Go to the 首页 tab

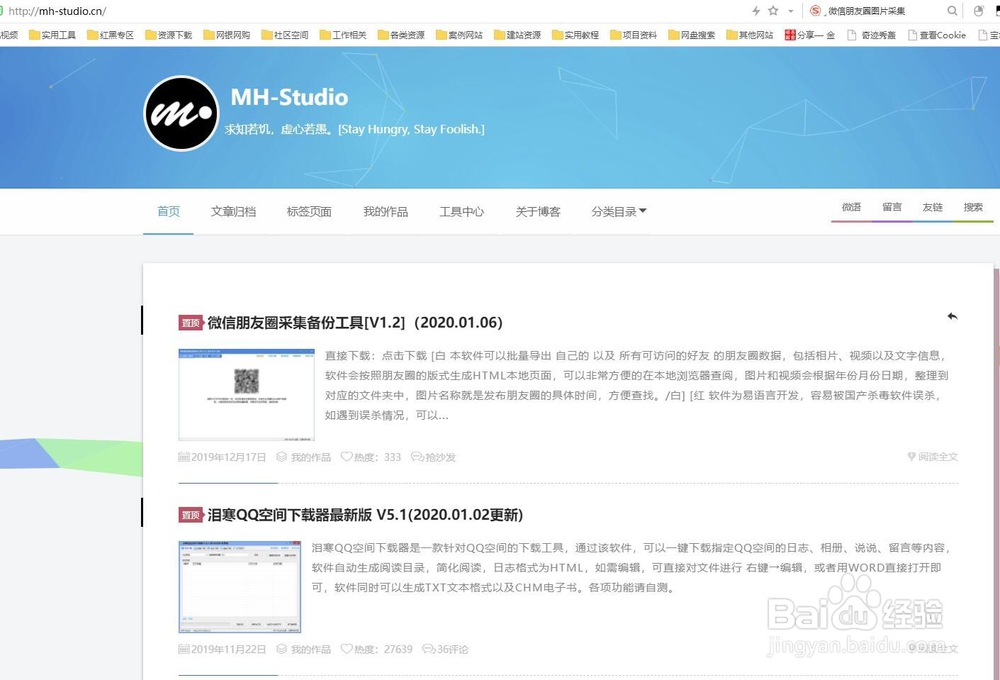point(168,211)
